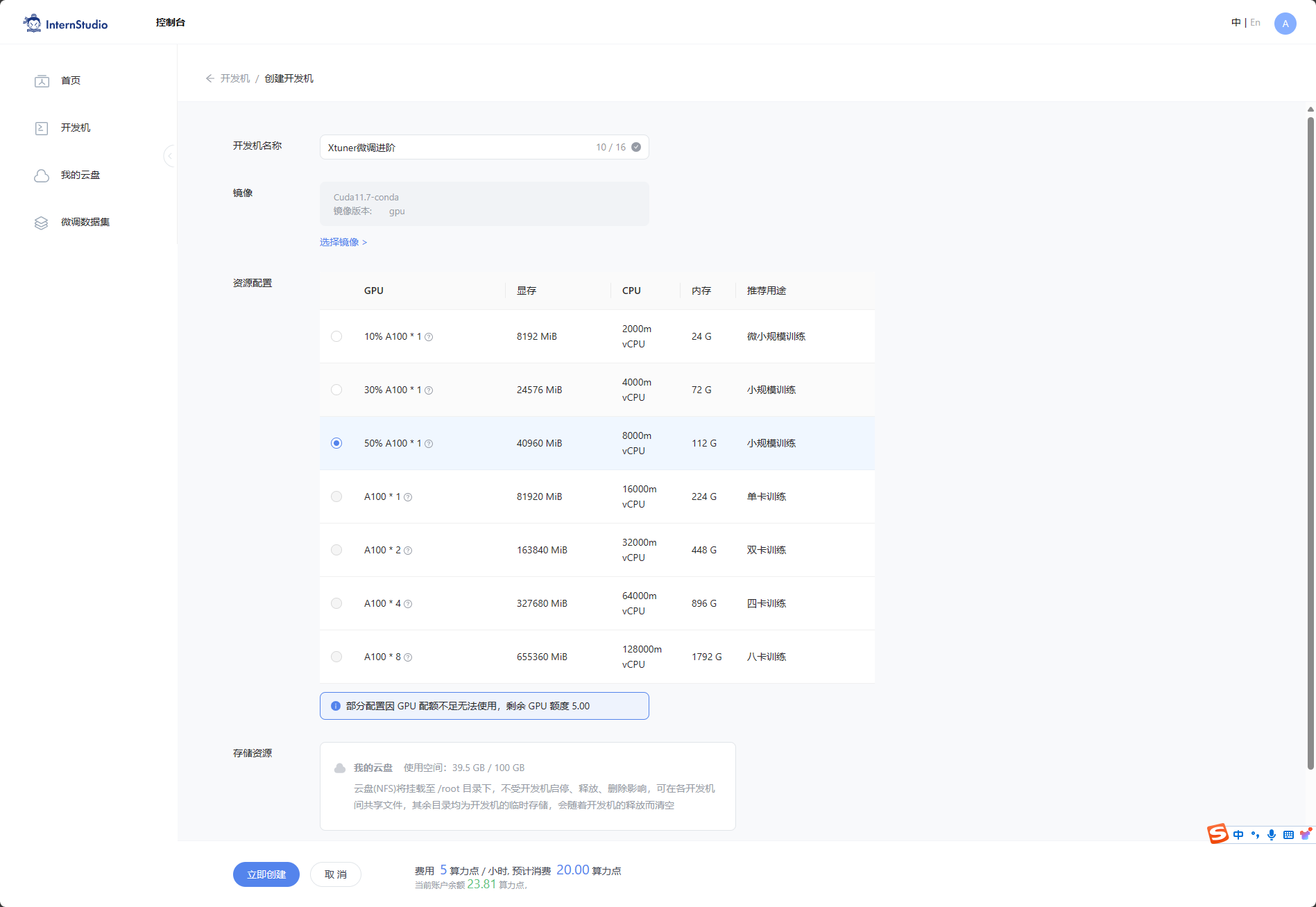Open 我的云盘 in the sidebar
This screenshot has height=907, width=1316.
80,175
